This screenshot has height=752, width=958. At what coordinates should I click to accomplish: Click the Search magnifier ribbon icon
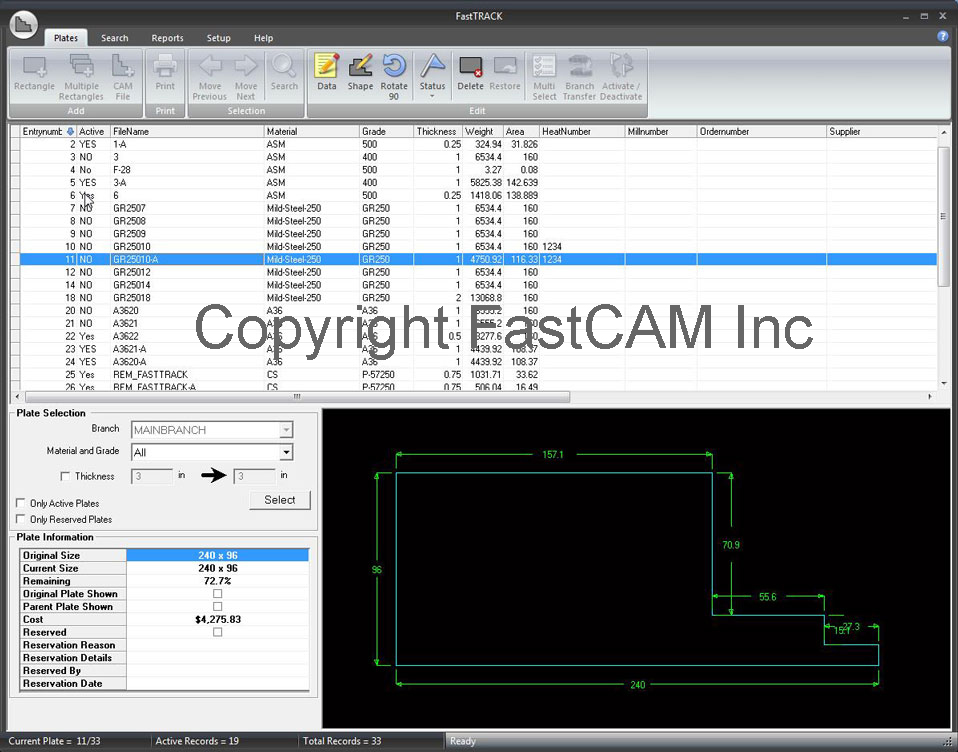[284, 66]
